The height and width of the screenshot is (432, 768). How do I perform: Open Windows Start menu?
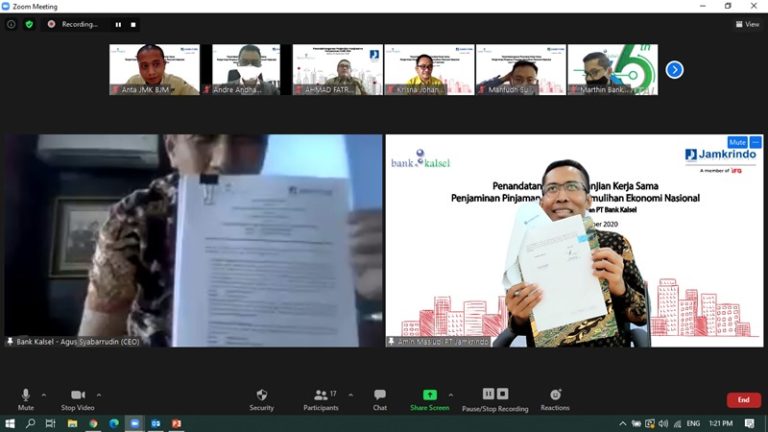10,424
